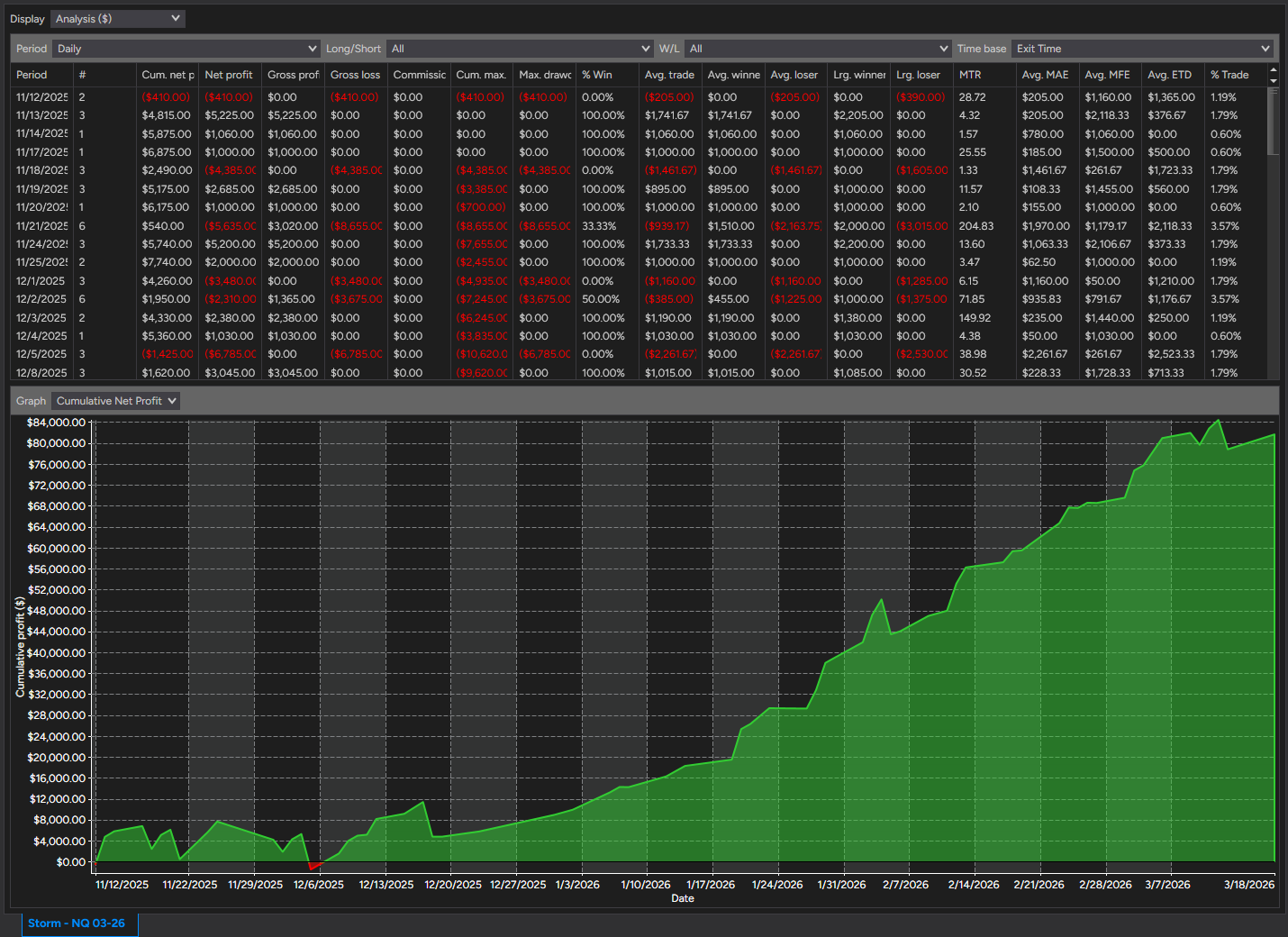Viewport: 1288px width, 937px height.
Task: Click the ($5,635.00) net profit cell
Action: (x=230, y=226)
